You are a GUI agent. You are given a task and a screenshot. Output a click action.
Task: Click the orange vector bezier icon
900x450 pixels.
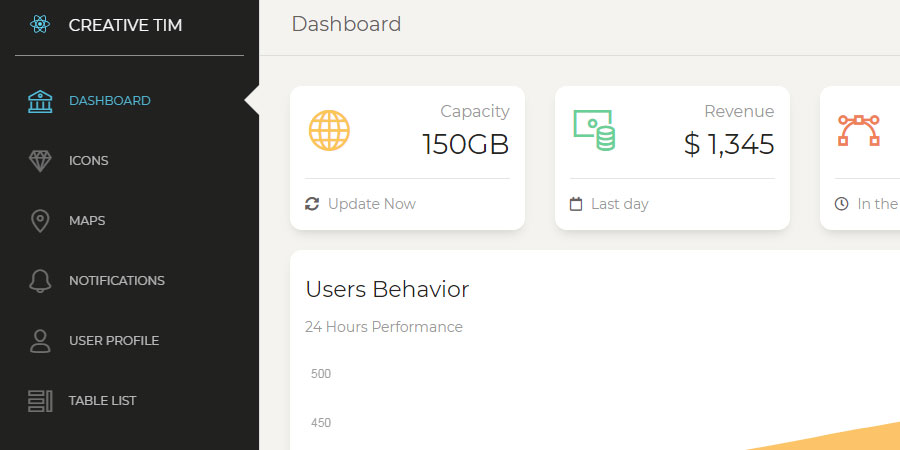[x=859, y=130]
